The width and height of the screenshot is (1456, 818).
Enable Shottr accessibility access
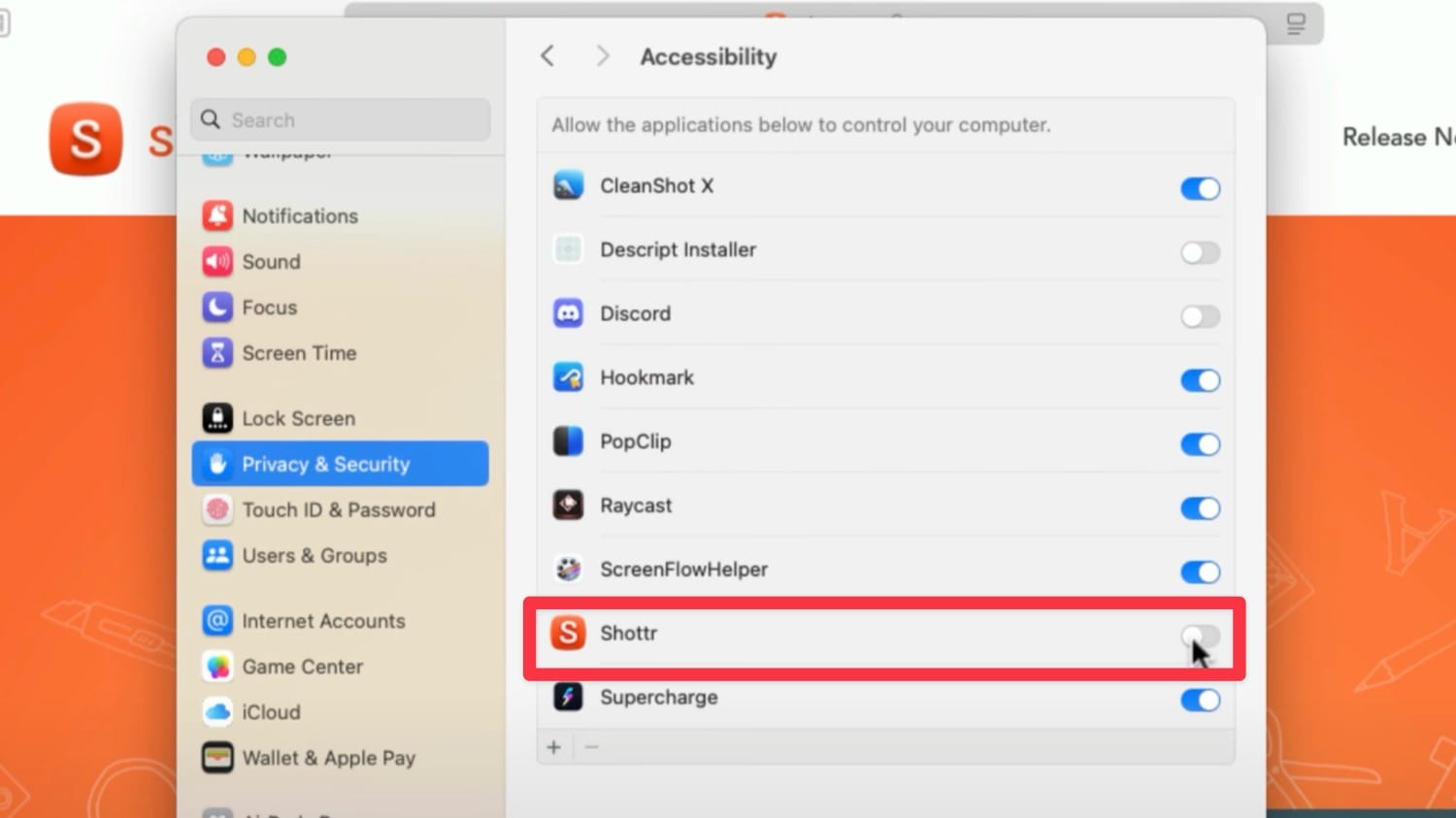click(1200, 638)
